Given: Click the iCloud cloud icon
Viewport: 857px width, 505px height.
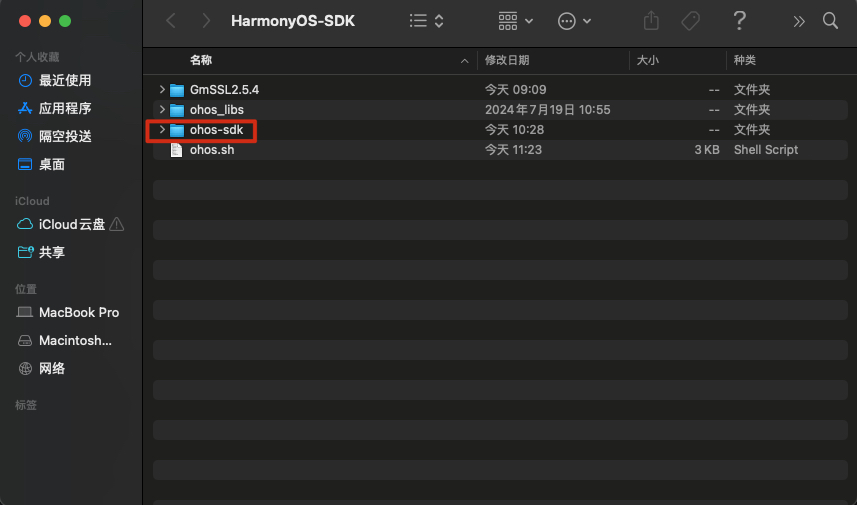Looking at the screenshot, I should [x=25, y=224].
